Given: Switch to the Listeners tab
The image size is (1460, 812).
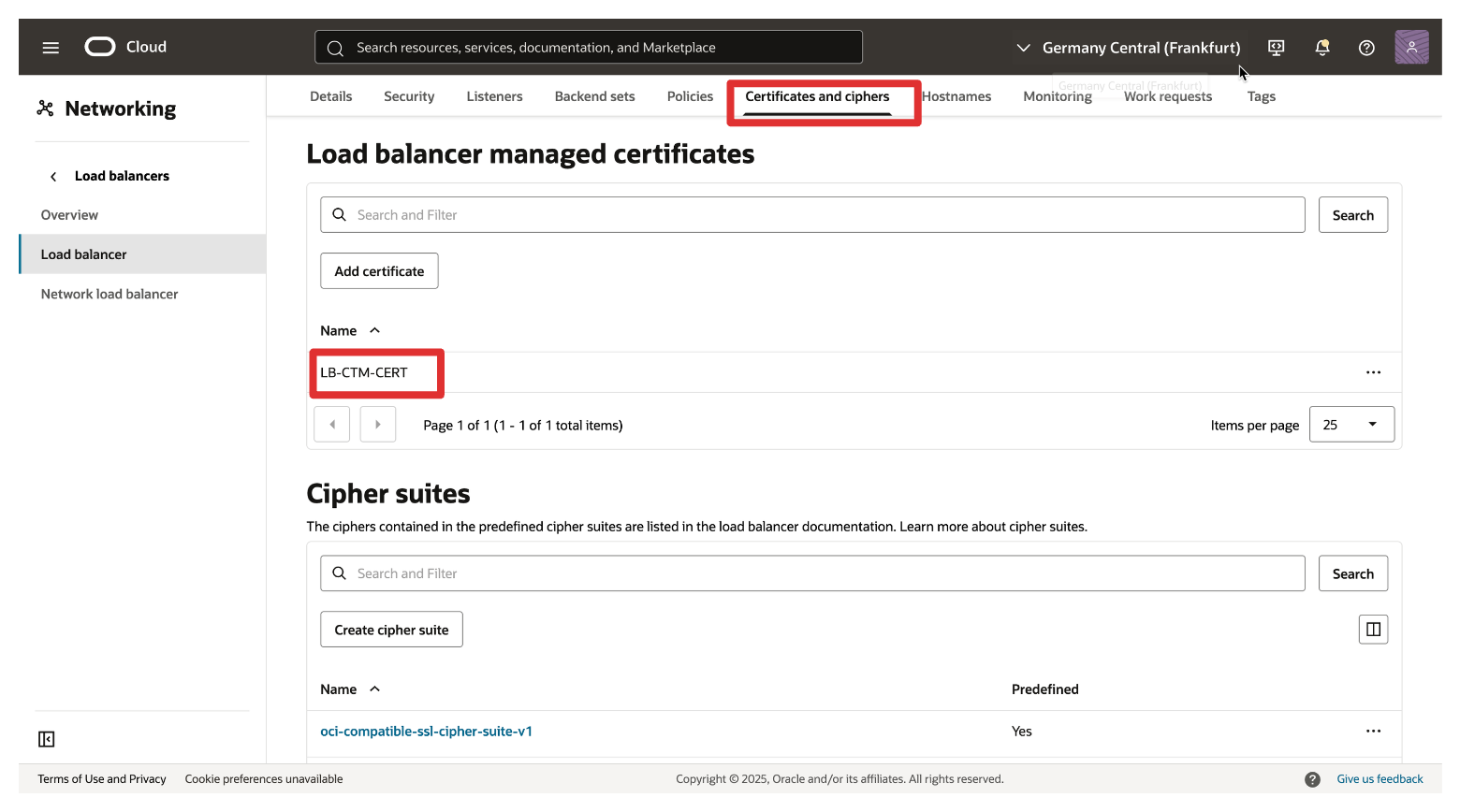Looking at the screenshot, I should [x=494, y=96].
